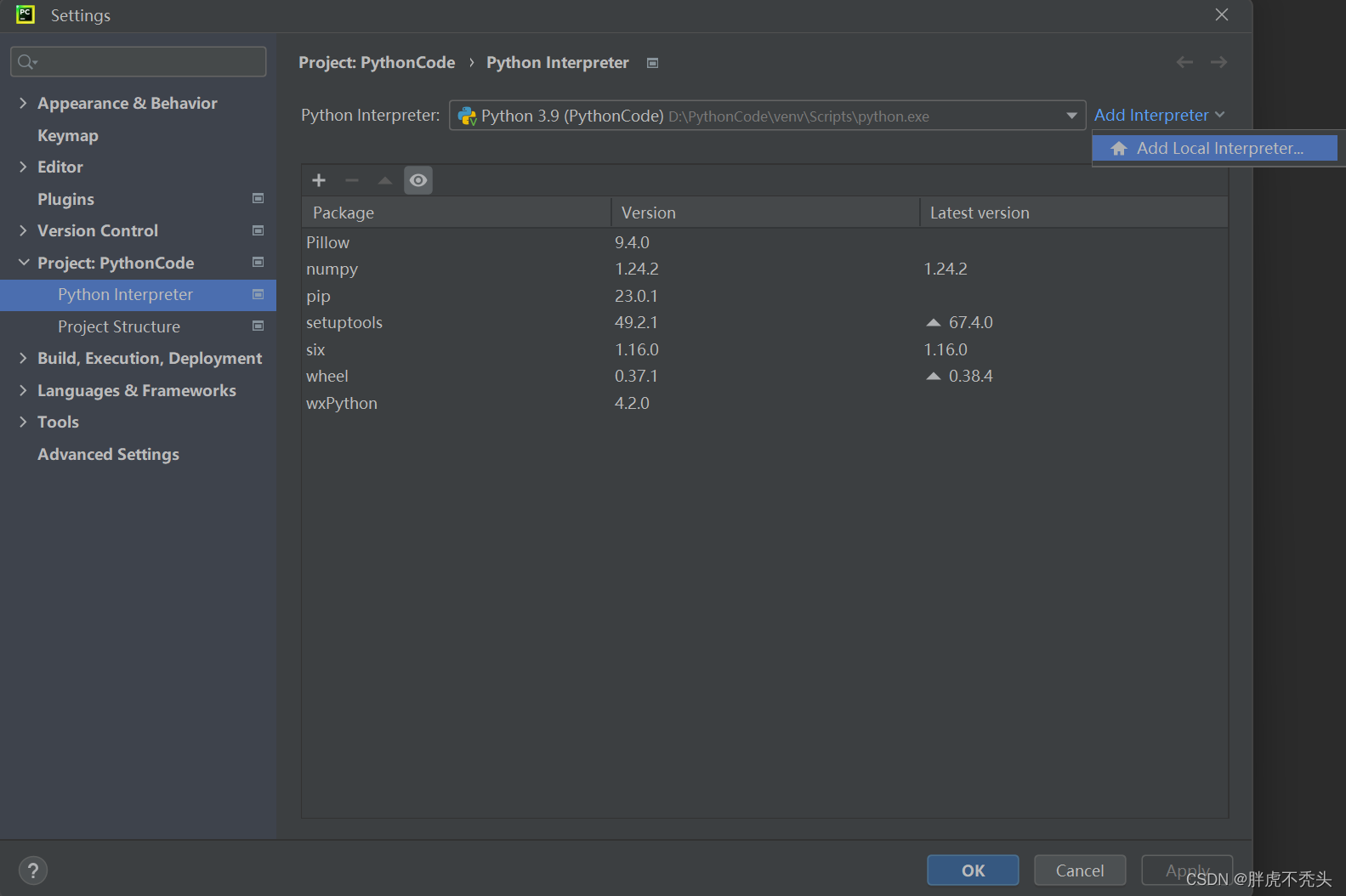Click the Latest version column header
Viewport: 1346px width, 896px height.
(1074, 213)
